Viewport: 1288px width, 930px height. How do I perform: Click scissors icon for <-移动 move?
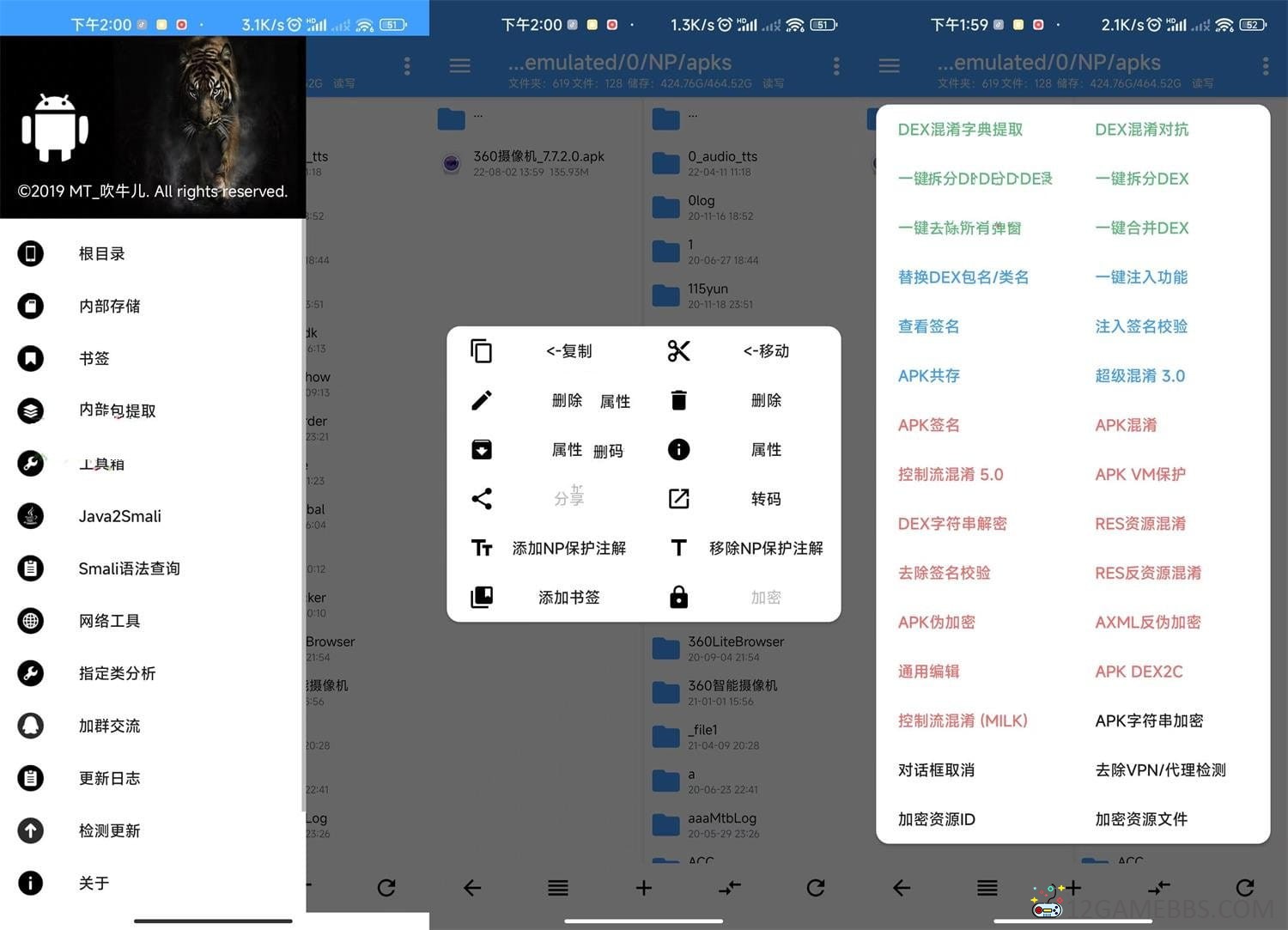[x=678, y=351]
